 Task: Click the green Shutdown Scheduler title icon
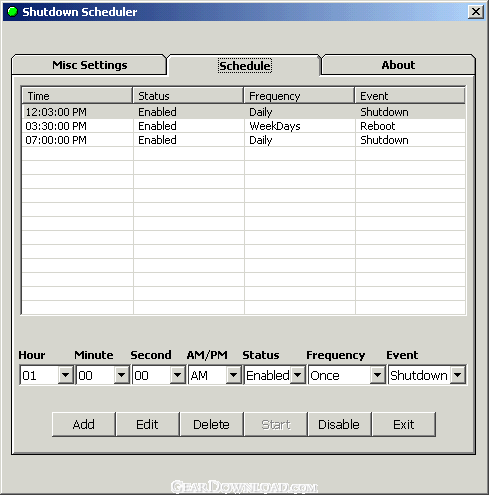click(12, 12)
